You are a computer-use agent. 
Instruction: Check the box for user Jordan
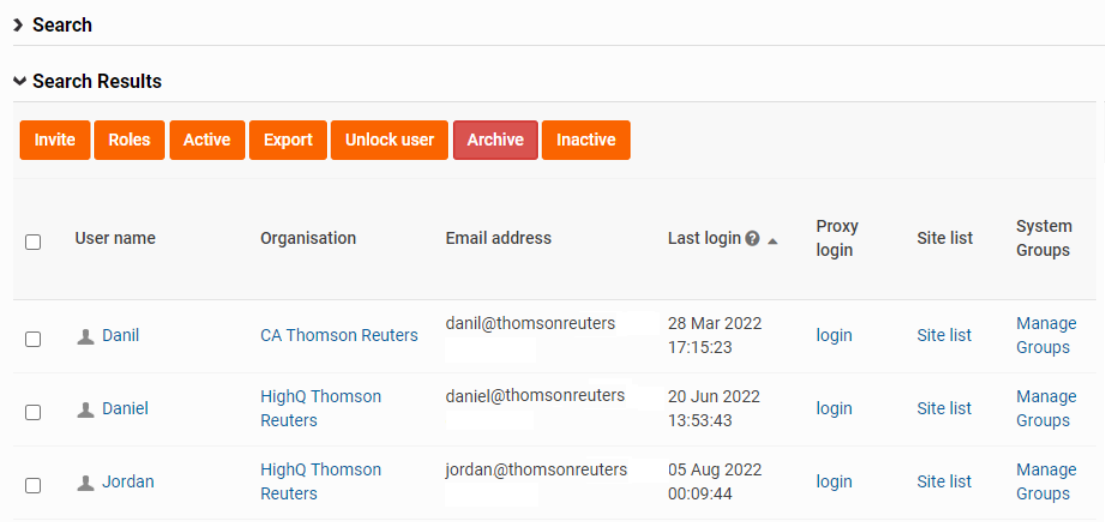coord(33,485)
